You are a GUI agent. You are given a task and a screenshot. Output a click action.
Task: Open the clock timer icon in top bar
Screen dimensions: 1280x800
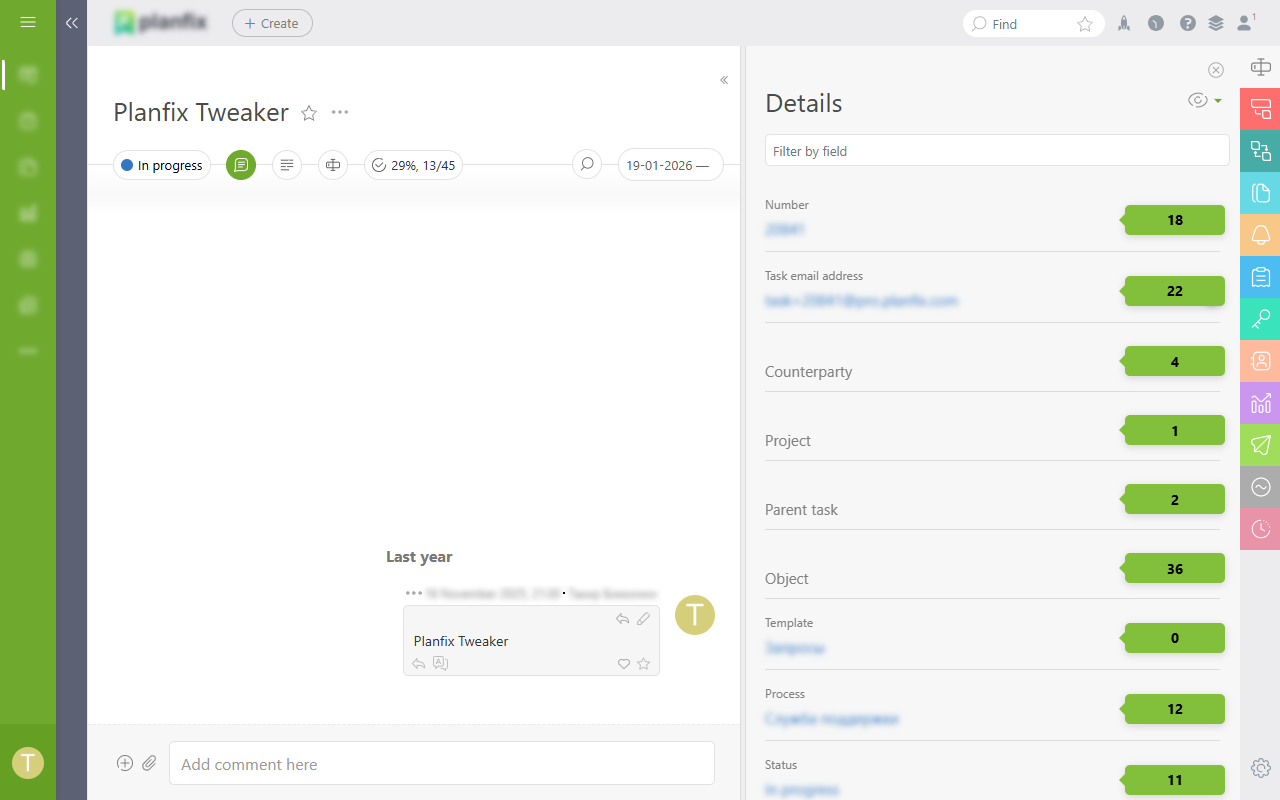(1156, 23)
